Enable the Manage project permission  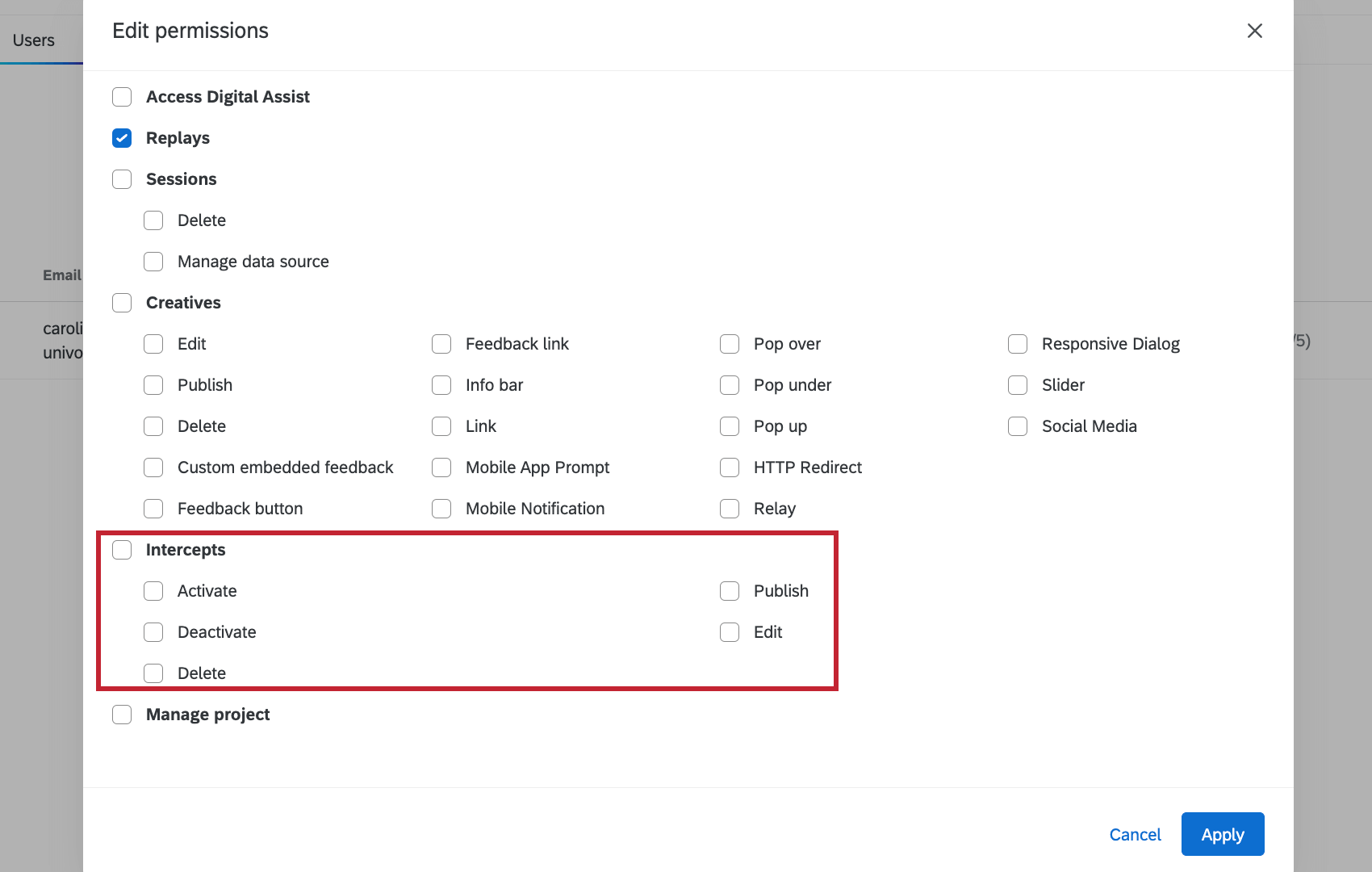(x=122, y=715)
